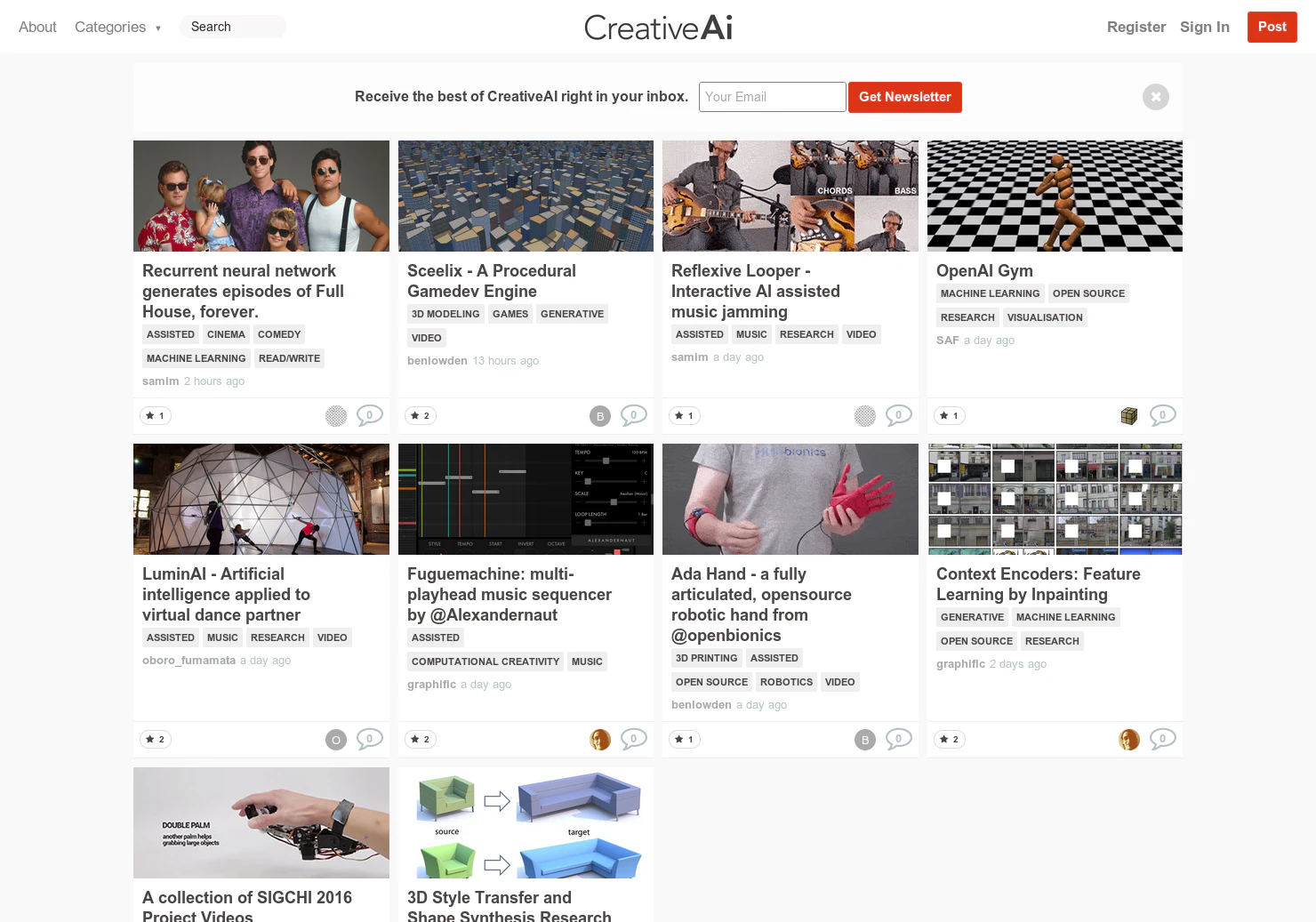The width and height of the screenshot is (1316, 922).
Task: Click oboro_fumamata O avatar on LuminAI card
Action: tap(336, 739)
